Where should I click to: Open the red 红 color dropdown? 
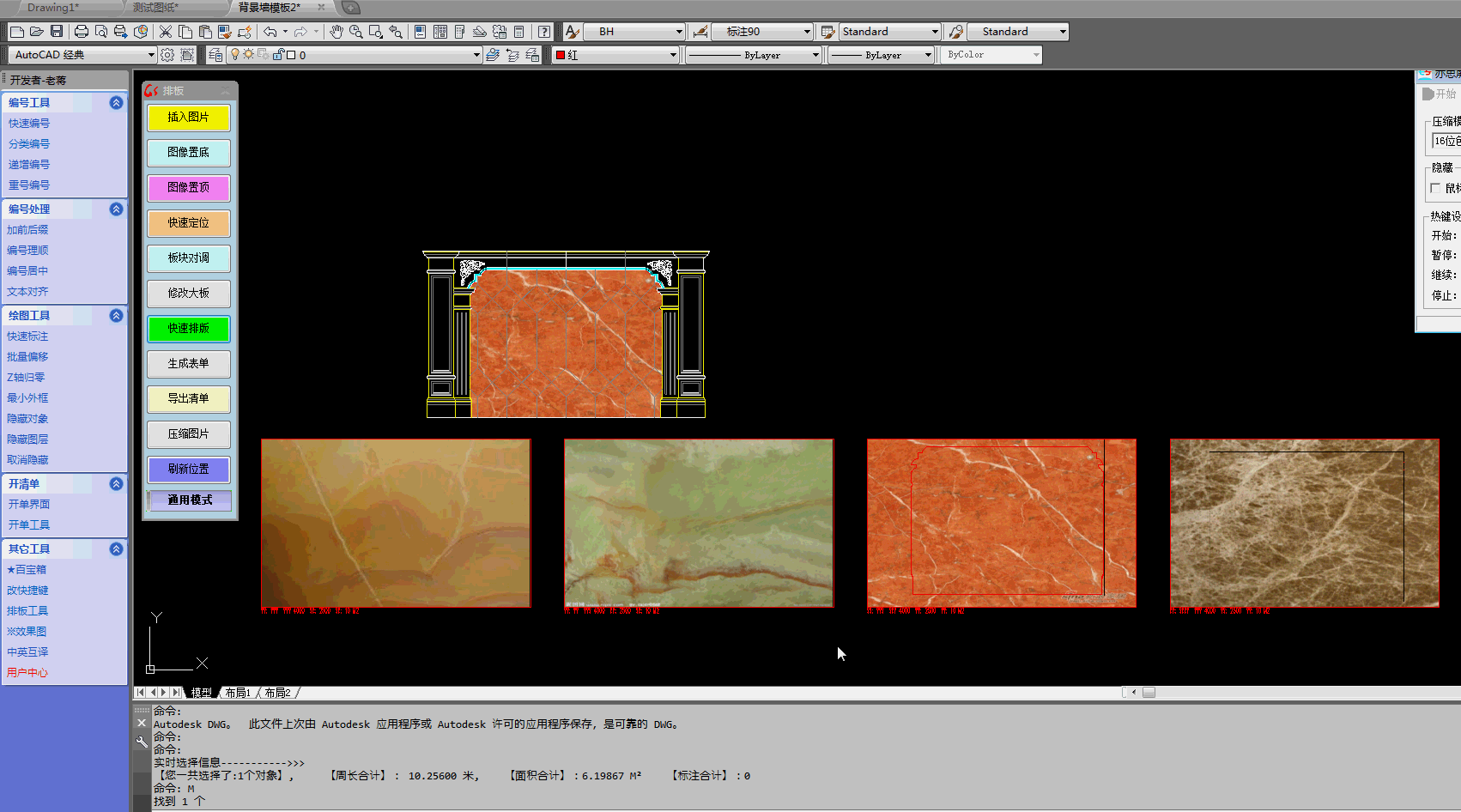pyautogui.click(x=673, y=55)
